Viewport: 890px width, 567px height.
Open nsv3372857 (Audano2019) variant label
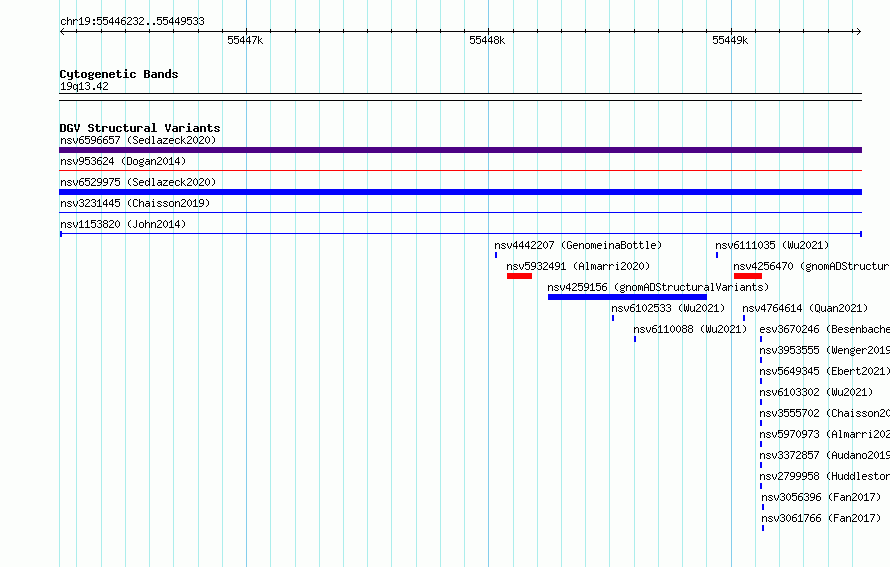point(825,455)
